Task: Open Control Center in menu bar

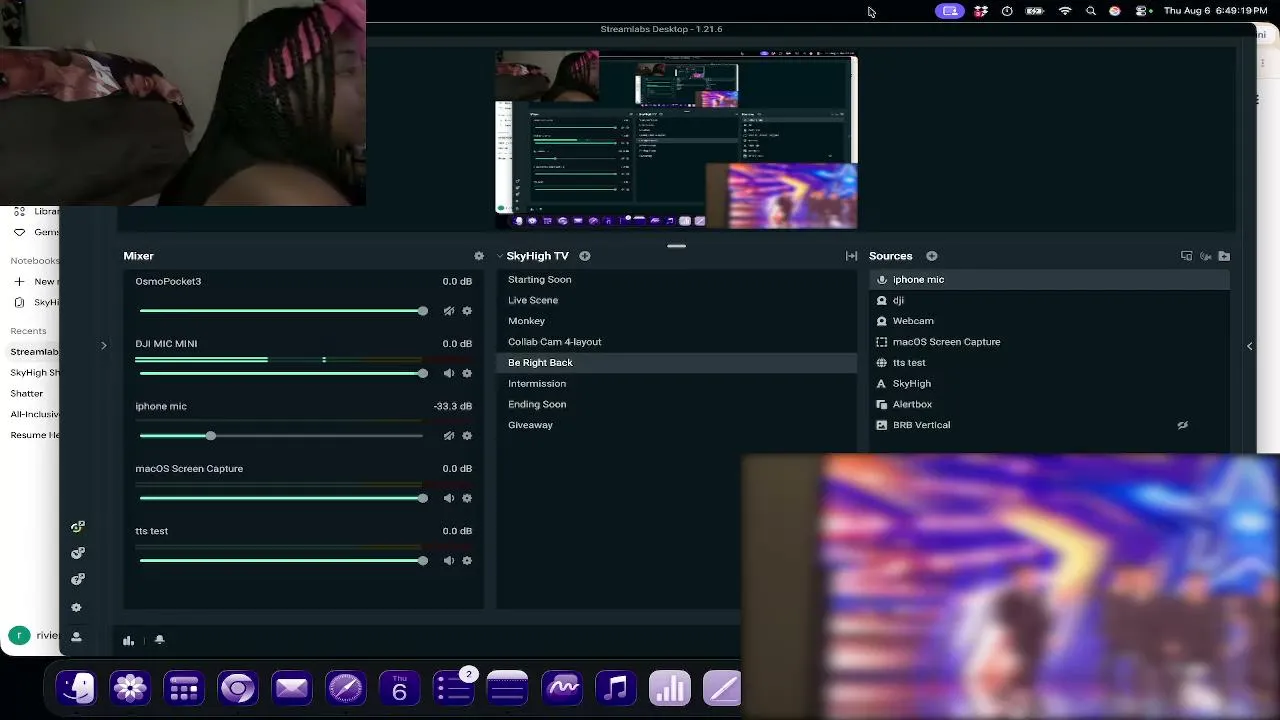Action: tap(1141, 11)
